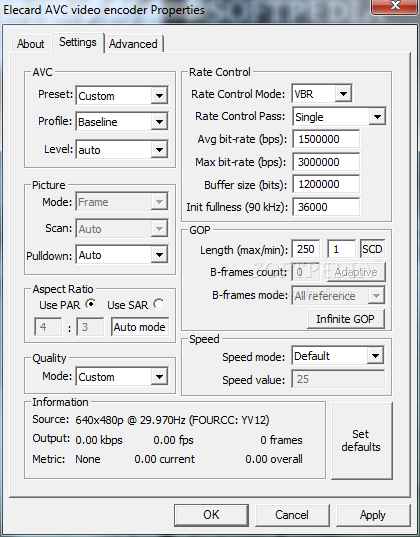Select the Use SAR radio button
This screenshot has height=537, width=420.
pyautogui.click(x=158, y=304)
